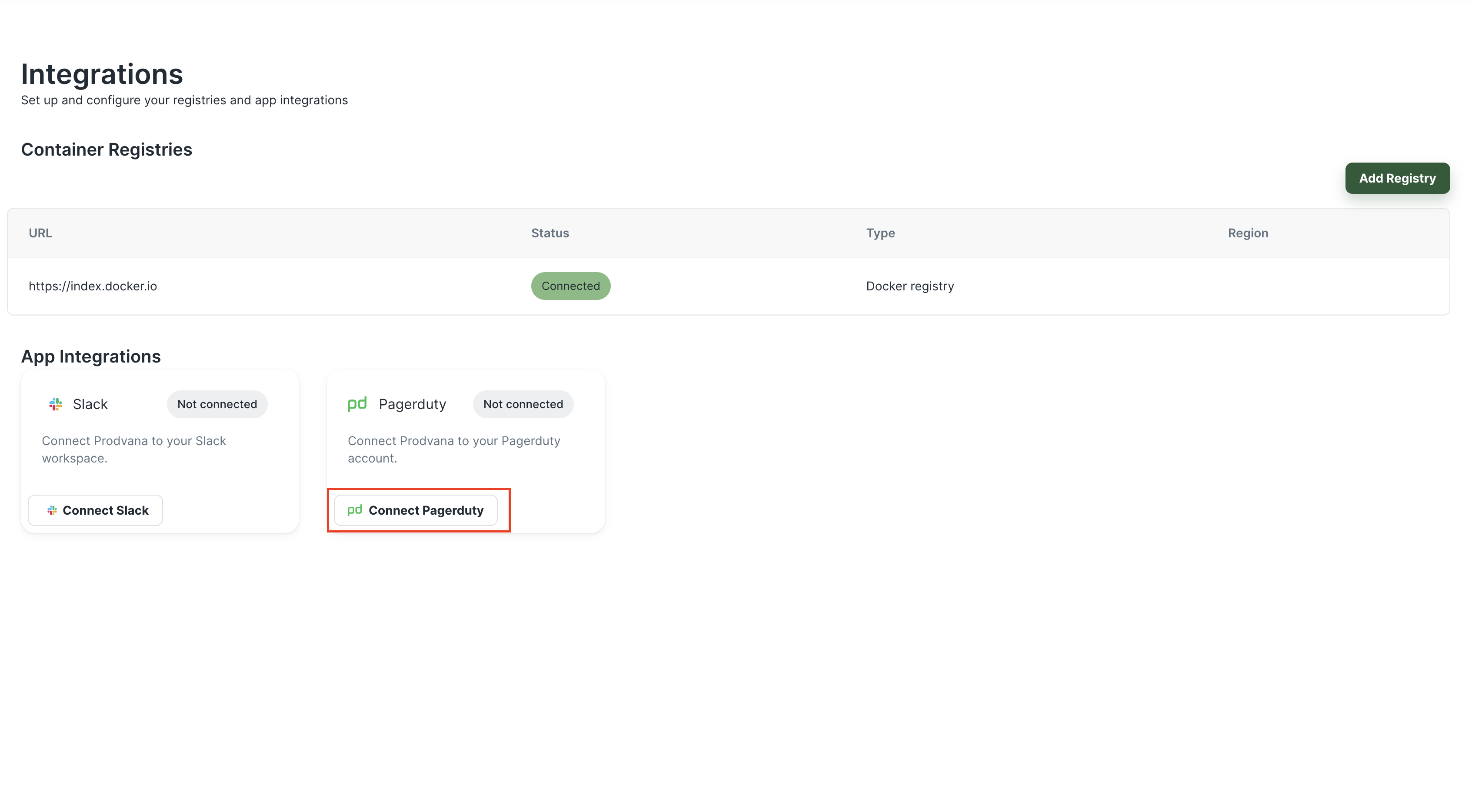Click the Docker registry type cell
Screen dimensions: 1472x812
(910, 286)
